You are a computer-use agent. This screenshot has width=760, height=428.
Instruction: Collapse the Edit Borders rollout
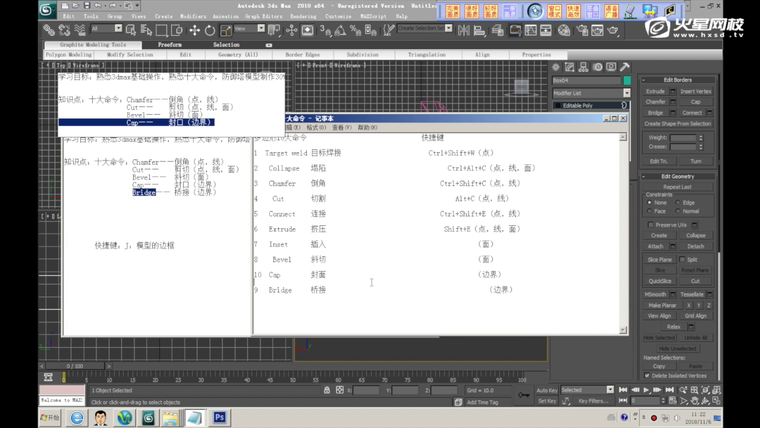(x=677, y=79)
